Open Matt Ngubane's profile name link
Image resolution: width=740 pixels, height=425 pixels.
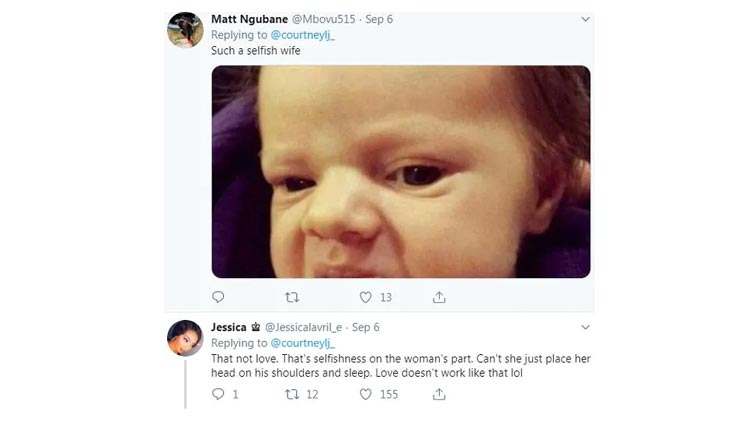250,19
